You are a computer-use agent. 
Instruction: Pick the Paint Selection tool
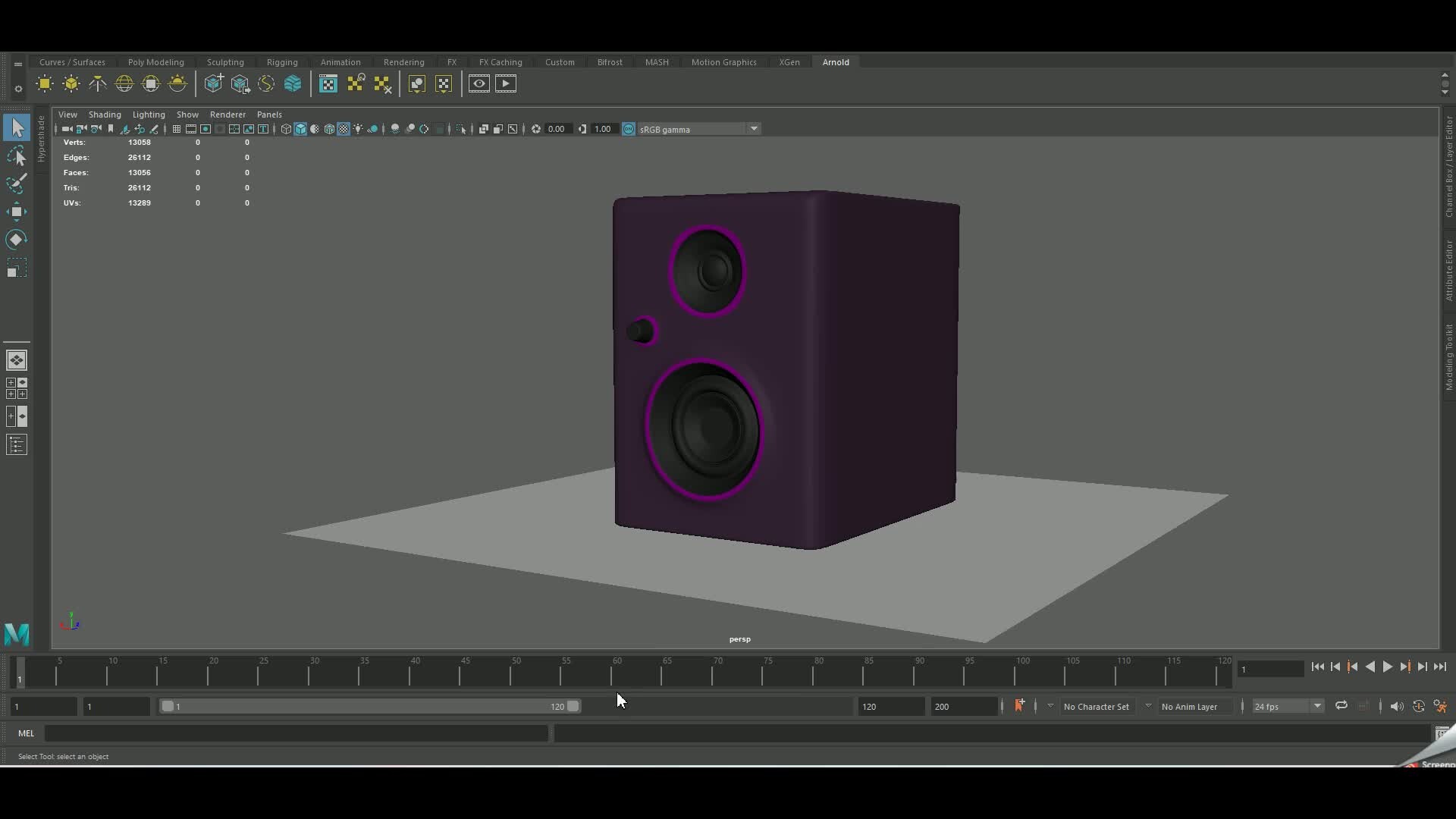coord(17,184)
